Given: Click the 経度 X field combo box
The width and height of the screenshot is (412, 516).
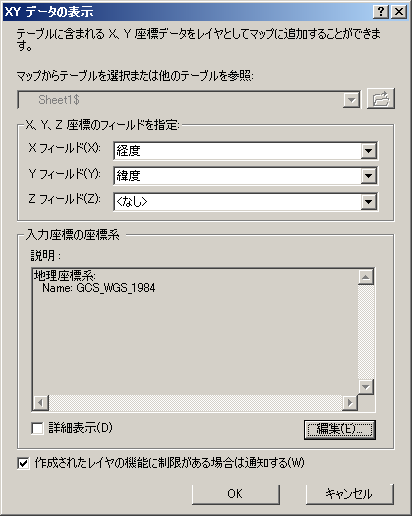Looking at the screenshot, I should (245, 151).
